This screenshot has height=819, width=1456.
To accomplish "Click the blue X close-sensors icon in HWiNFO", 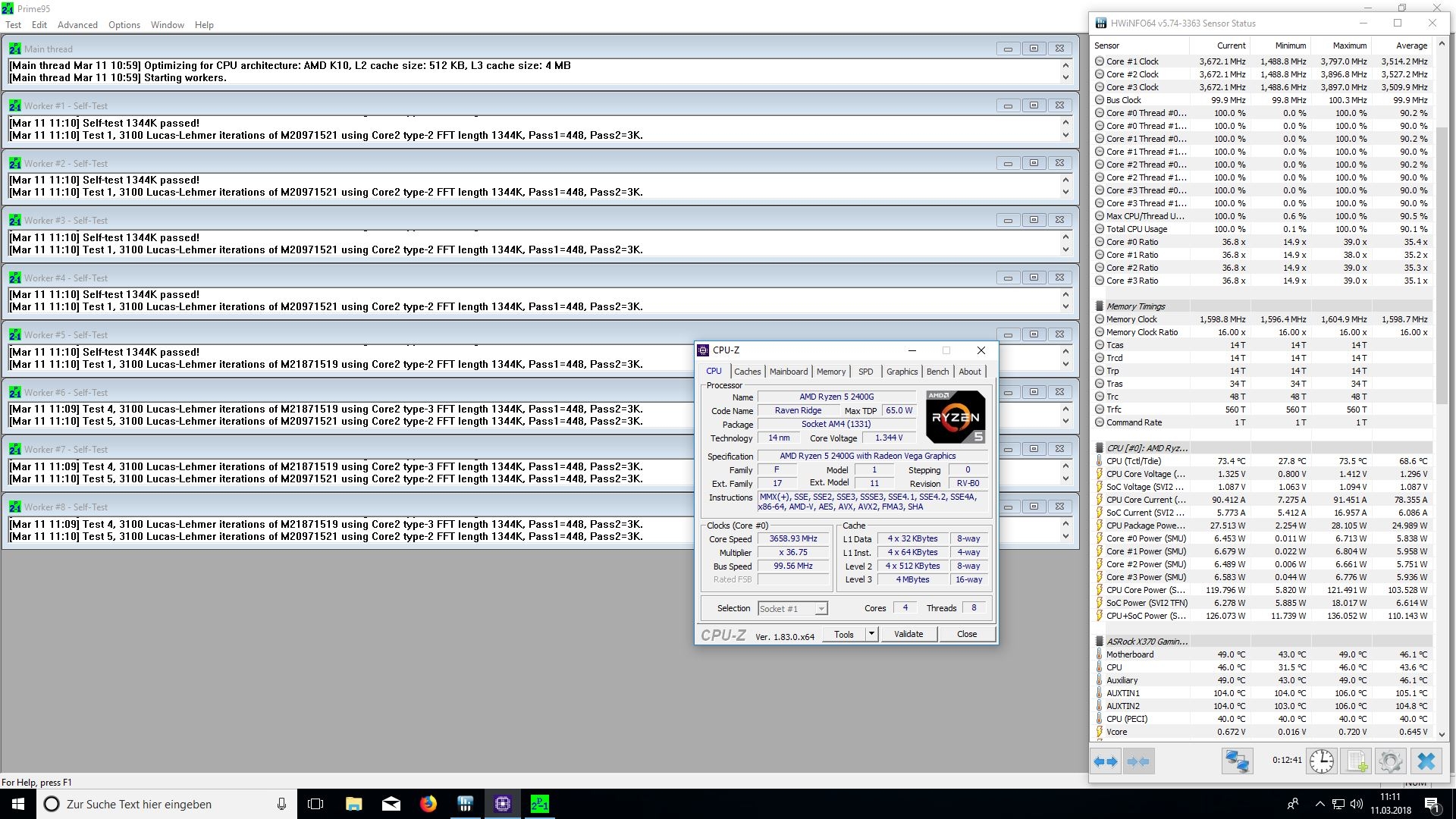I will click(1426, 761).
